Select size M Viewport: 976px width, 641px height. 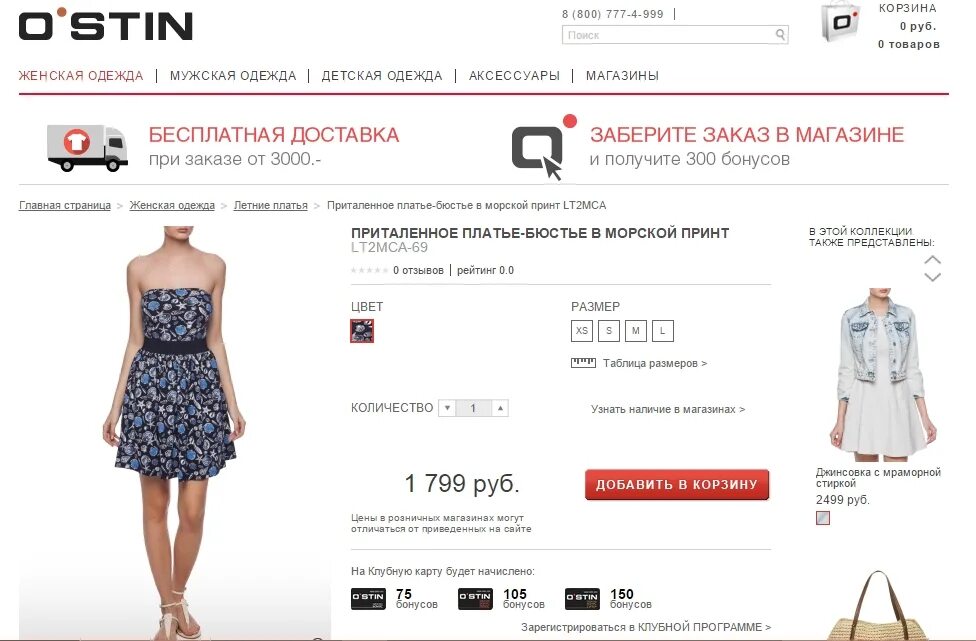tap(636, 331)
